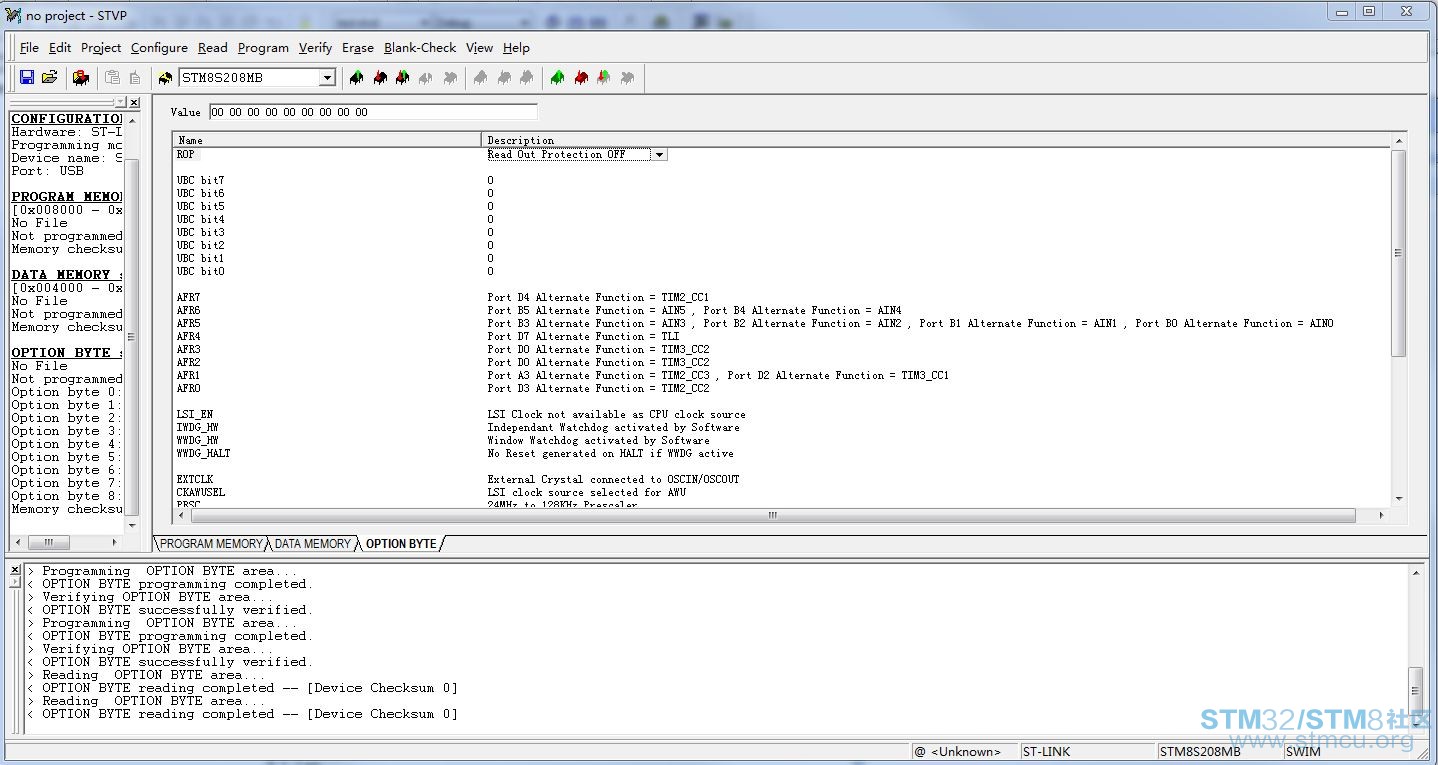The image size is (1438, 765).
Task: Open the Help menu
Action: (x=516, y=47)
